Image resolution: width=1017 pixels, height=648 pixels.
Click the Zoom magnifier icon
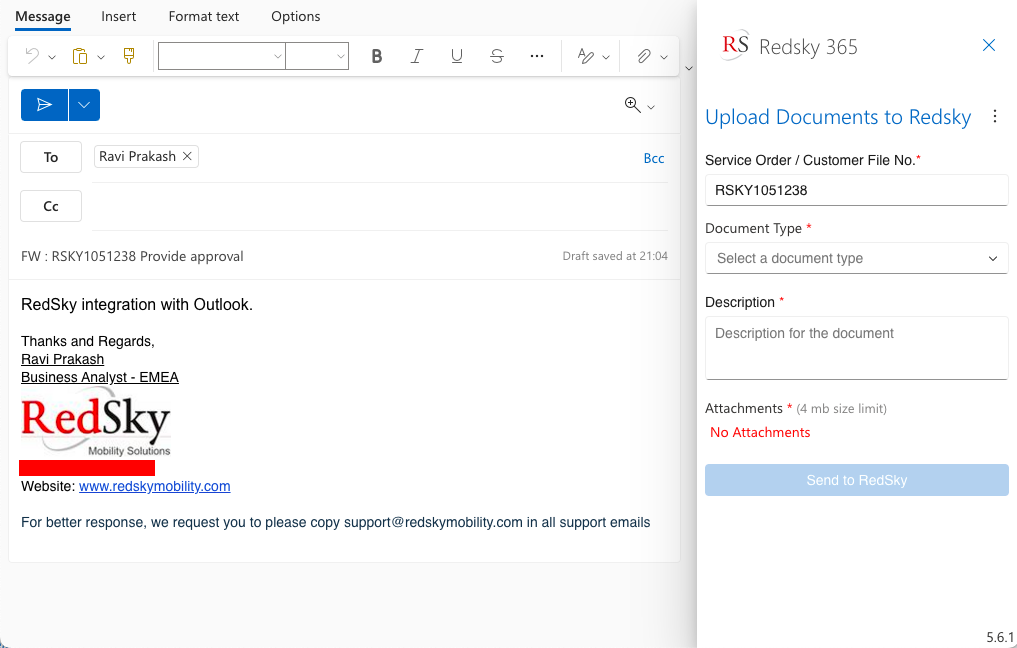(632, 104)
